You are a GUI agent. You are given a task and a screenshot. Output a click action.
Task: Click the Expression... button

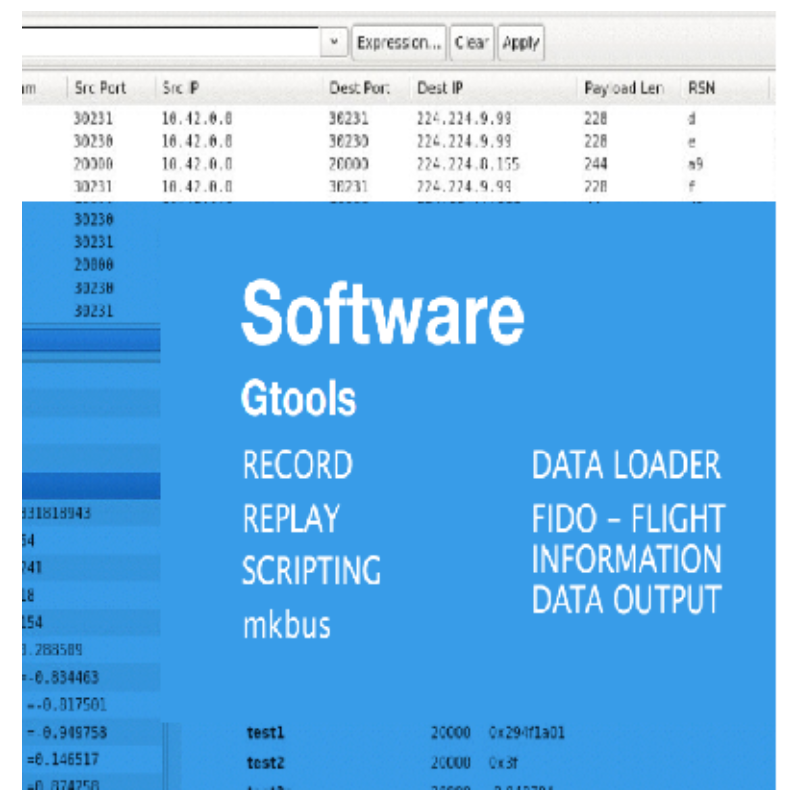coord(399,43)
